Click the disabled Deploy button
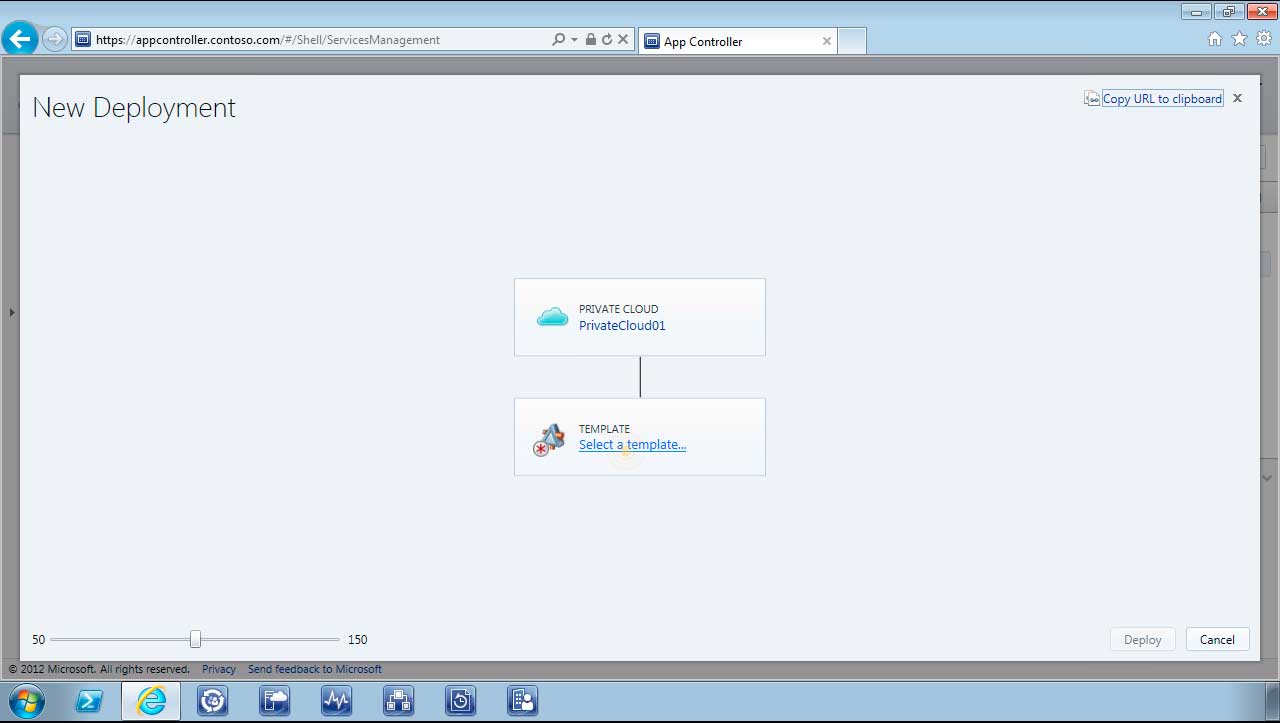The width and height of the screenshot is (1280, 723). 1142,640
